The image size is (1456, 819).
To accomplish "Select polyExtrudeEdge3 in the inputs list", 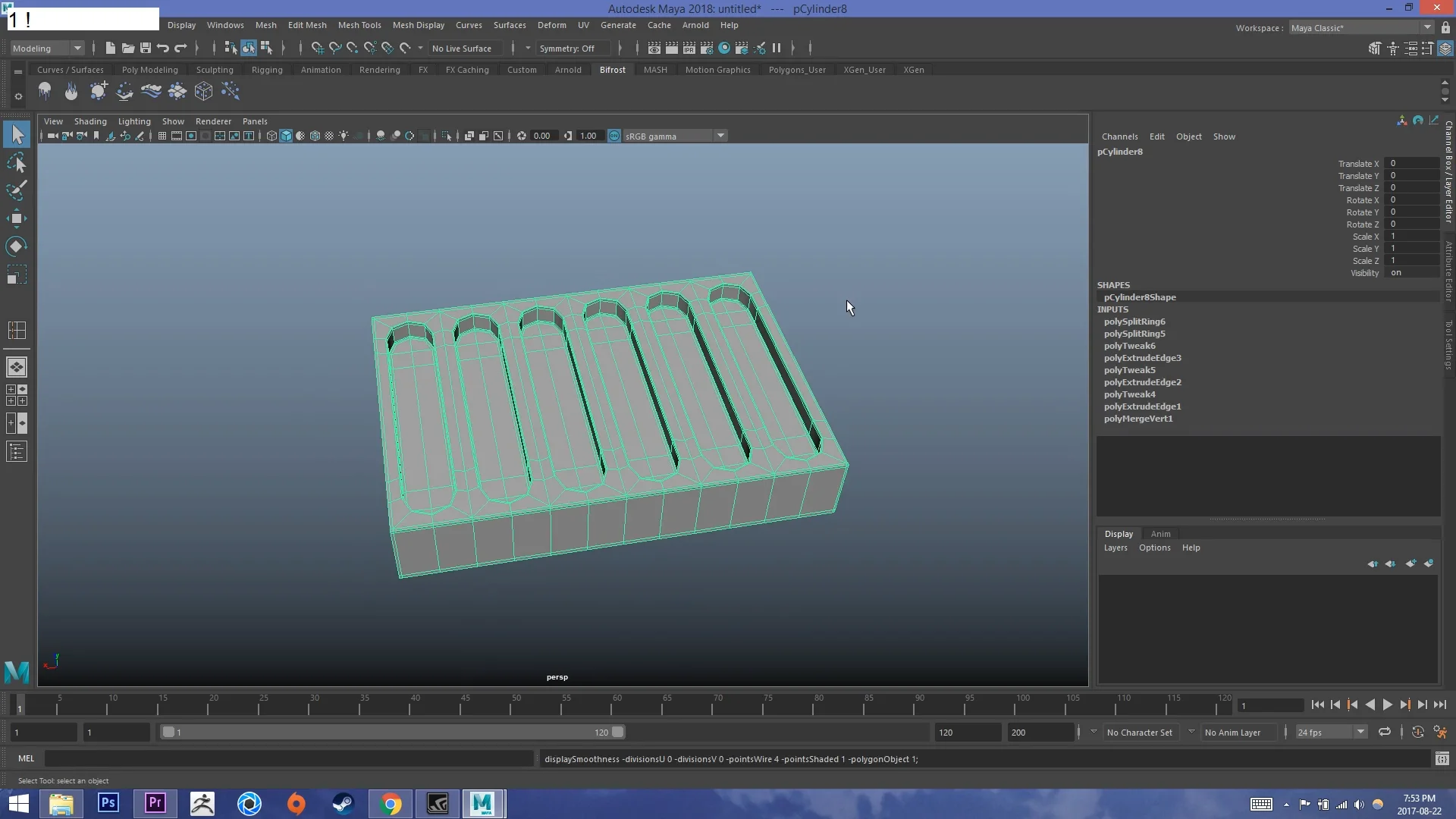I will pos(1142,357).
